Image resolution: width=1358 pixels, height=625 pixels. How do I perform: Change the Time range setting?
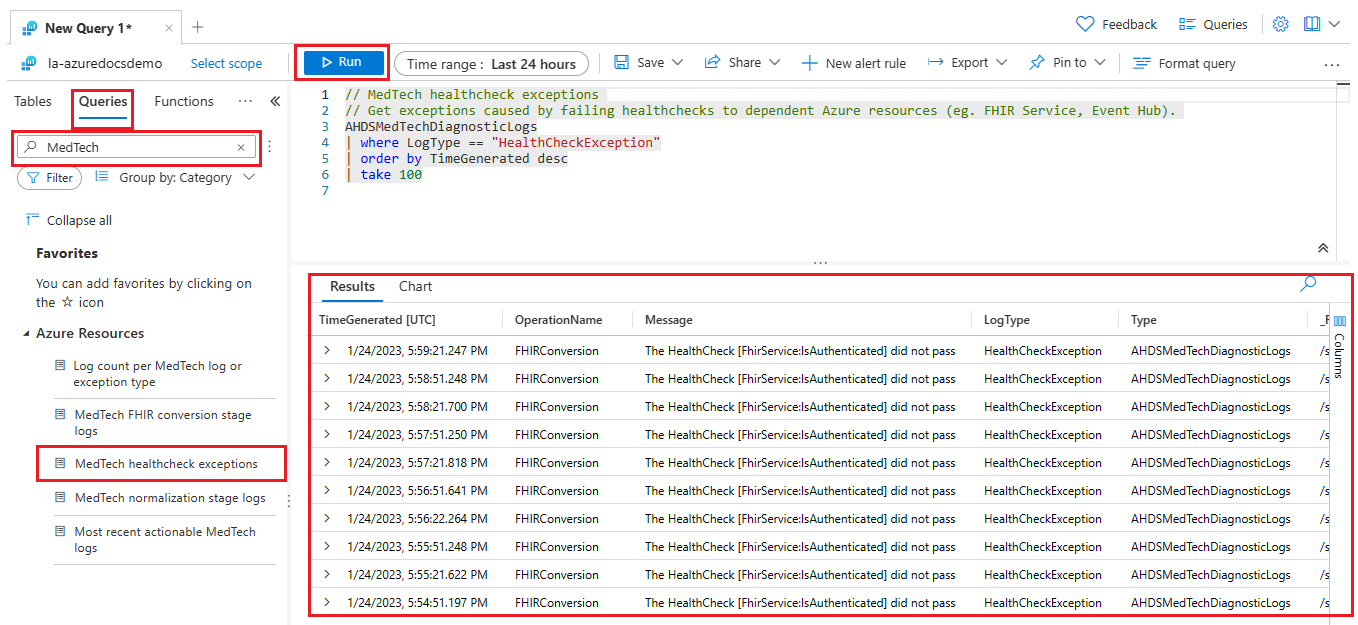pos(491,64)
